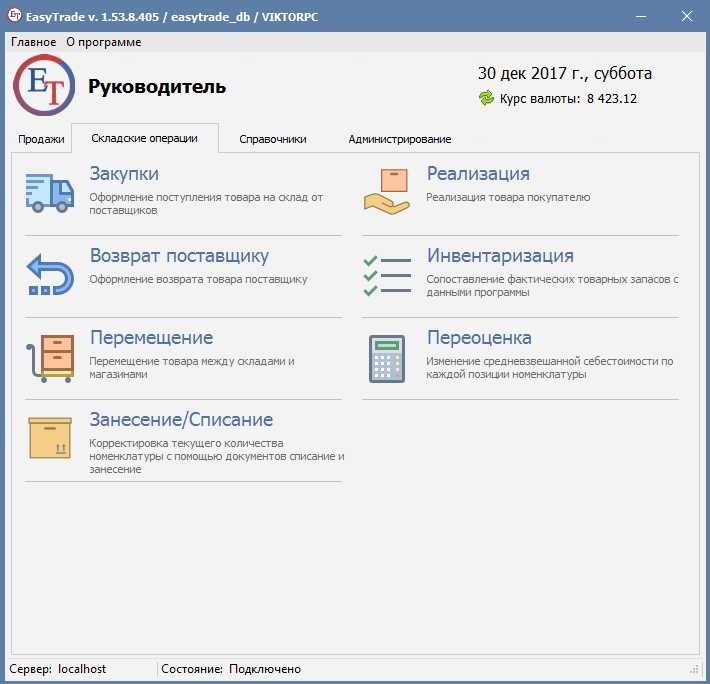The image size is (710, 684).
Task: Click the Состояние: Подключено status entry
Action: pos(231,669)
